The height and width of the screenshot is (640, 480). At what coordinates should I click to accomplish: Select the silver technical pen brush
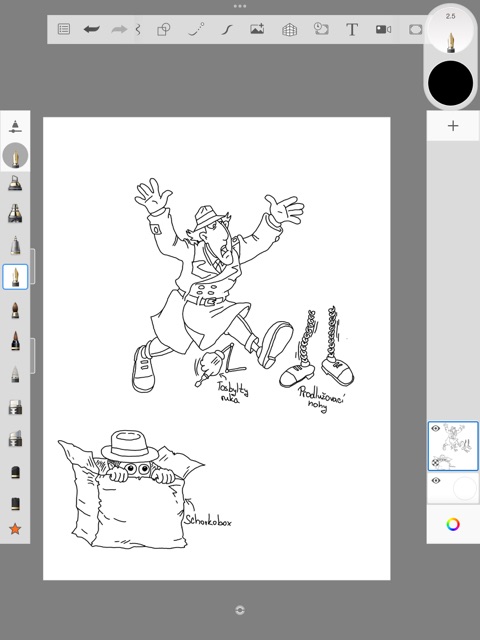15,245
